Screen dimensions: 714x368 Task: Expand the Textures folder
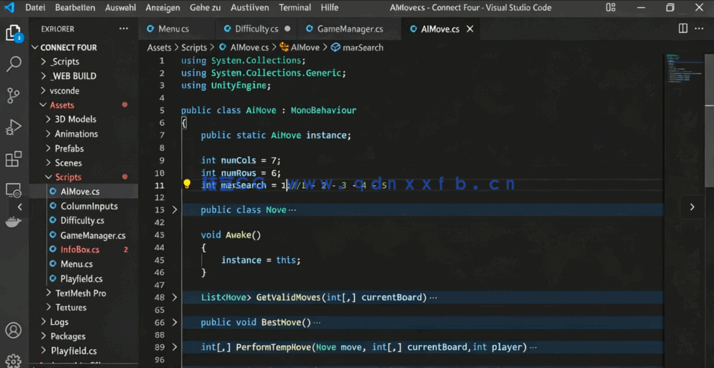83,307
